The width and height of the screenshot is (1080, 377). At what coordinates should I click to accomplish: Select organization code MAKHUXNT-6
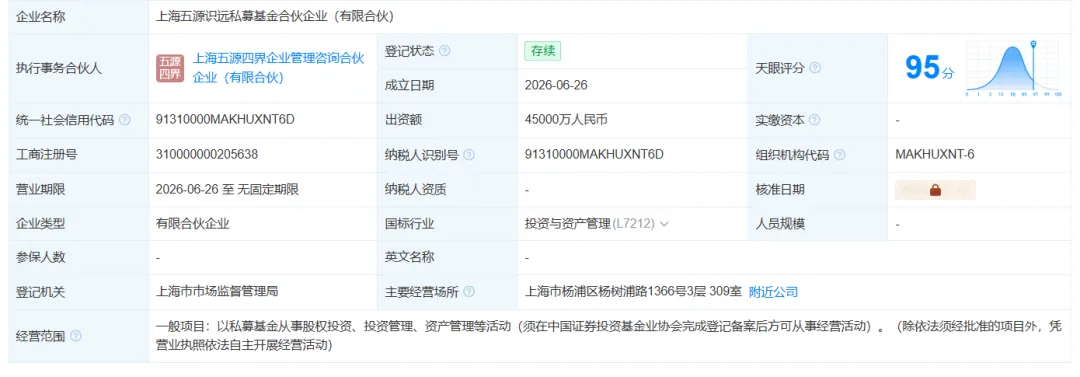pos(935,154)
